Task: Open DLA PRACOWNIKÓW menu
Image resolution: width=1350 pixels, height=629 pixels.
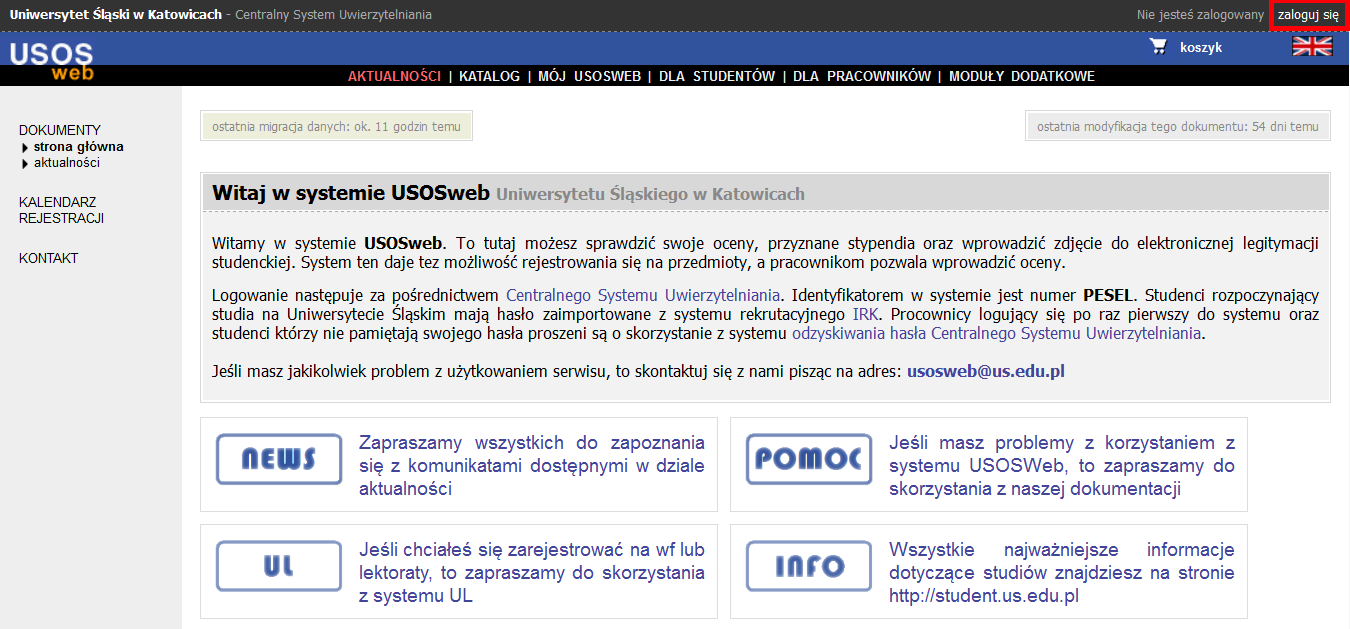Action: pyautogui.click(x=862, y=76)
